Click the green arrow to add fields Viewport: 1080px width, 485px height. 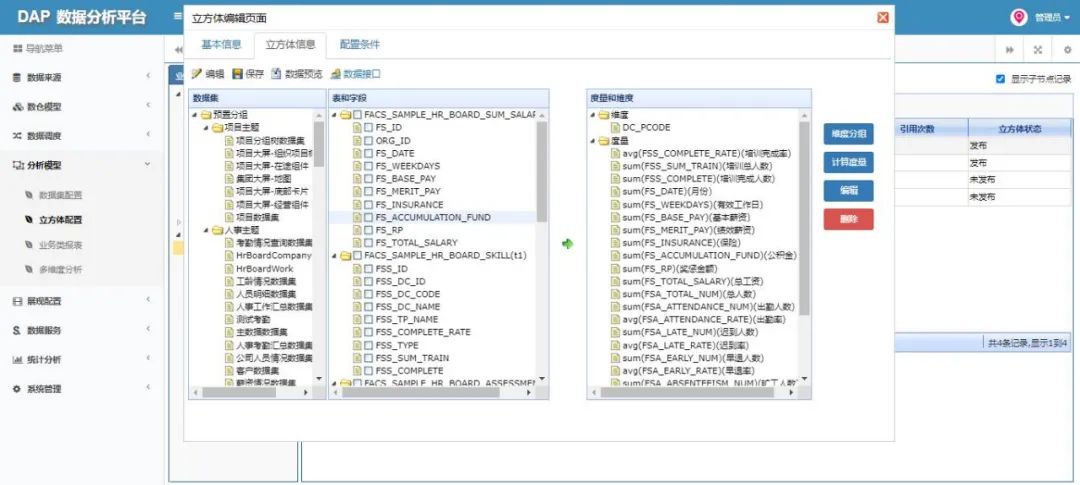[x=568, y=244]
